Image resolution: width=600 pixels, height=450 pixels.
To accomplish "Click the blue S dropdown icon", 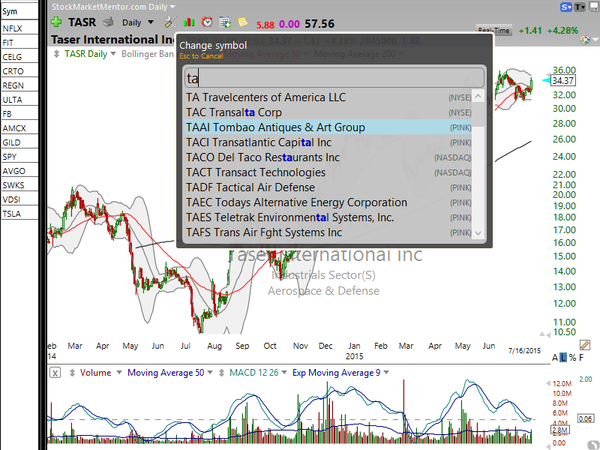I will point(566,7).
